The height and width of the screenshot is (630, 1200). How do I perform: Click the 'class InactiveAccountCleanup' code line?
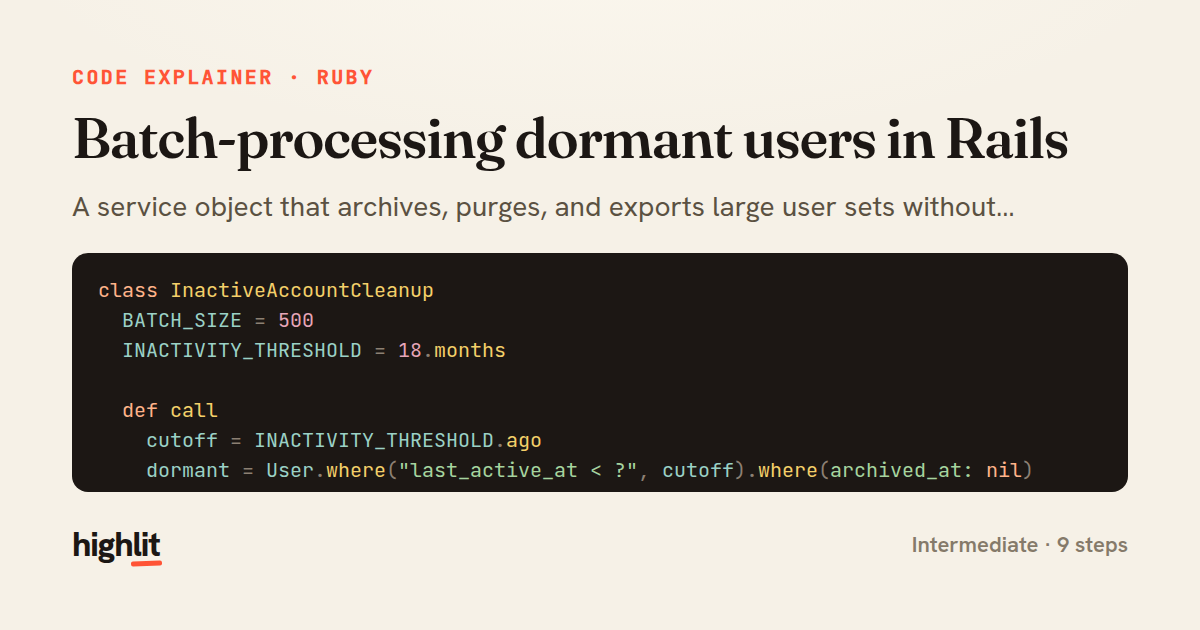coord(266,291)
